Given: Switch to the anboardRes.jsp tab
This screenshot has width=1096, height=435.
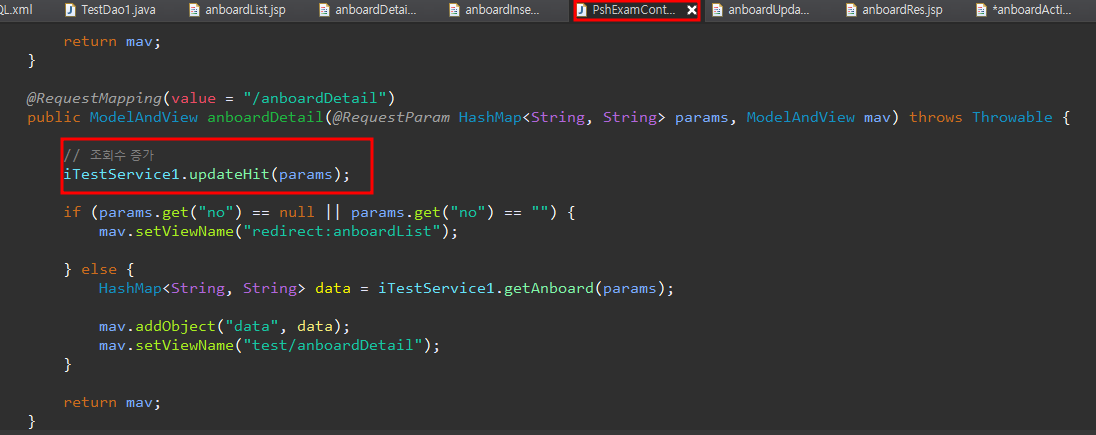Looking at the screenshot, I should (x=902, y=10).
